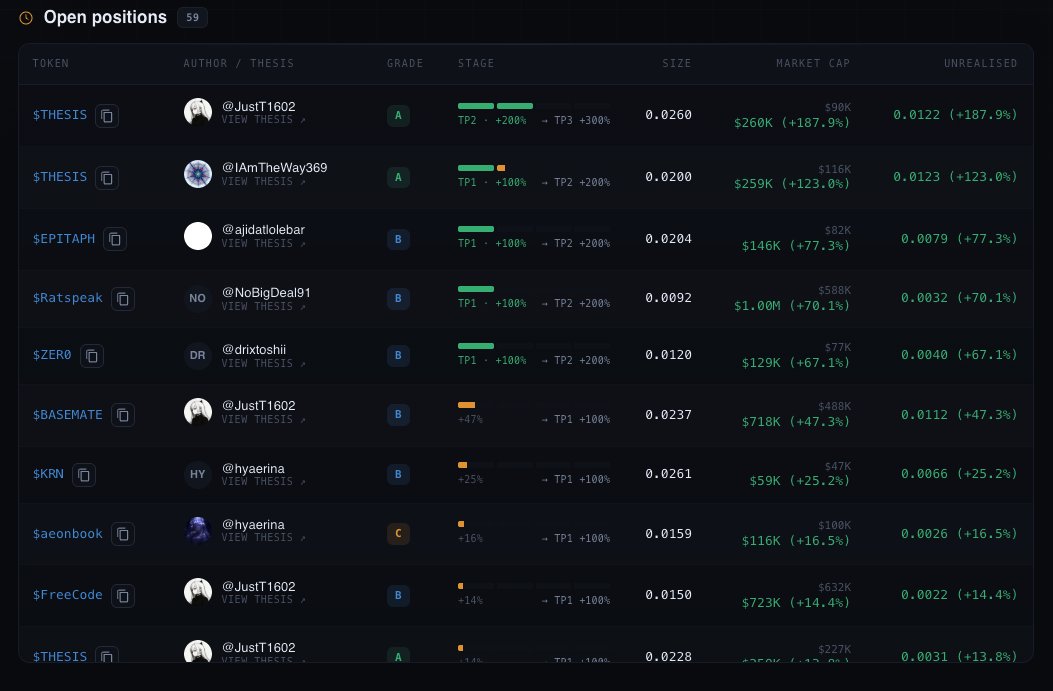Click size value 0.0261 for $KRN

coord(668,473)
